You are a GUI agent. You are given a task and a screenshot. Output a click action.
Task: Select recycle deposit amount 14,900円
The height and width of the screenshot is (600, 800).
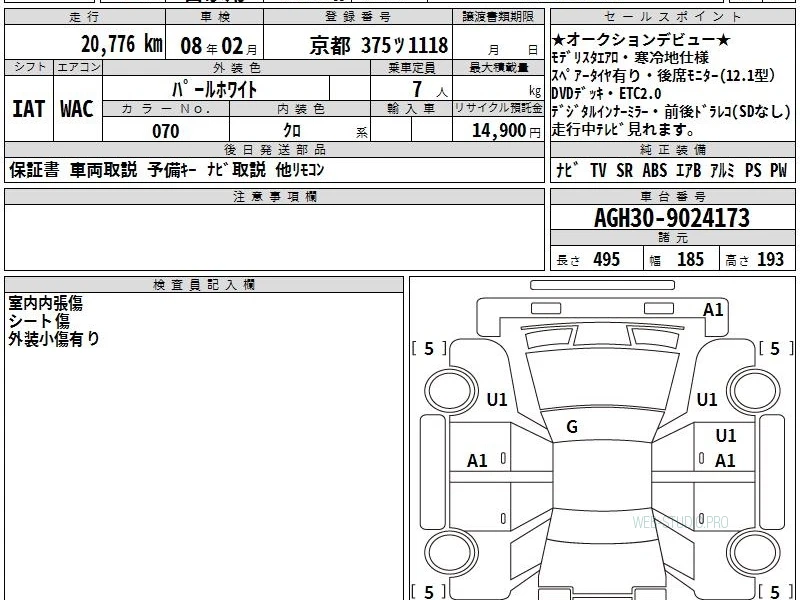pos(506,131)
